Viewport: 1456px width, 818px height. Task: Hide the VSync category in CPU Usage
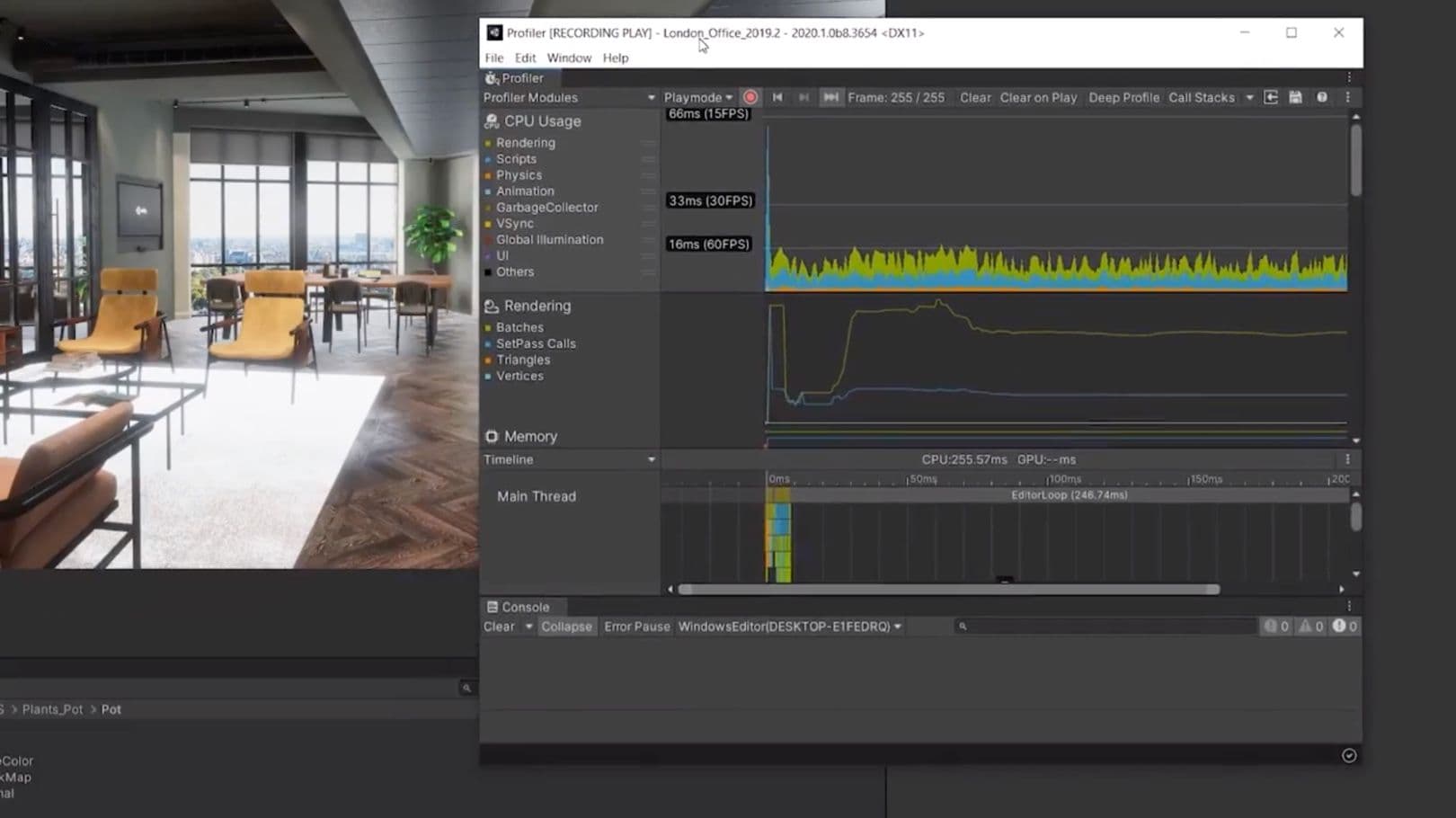click(513, 223)
